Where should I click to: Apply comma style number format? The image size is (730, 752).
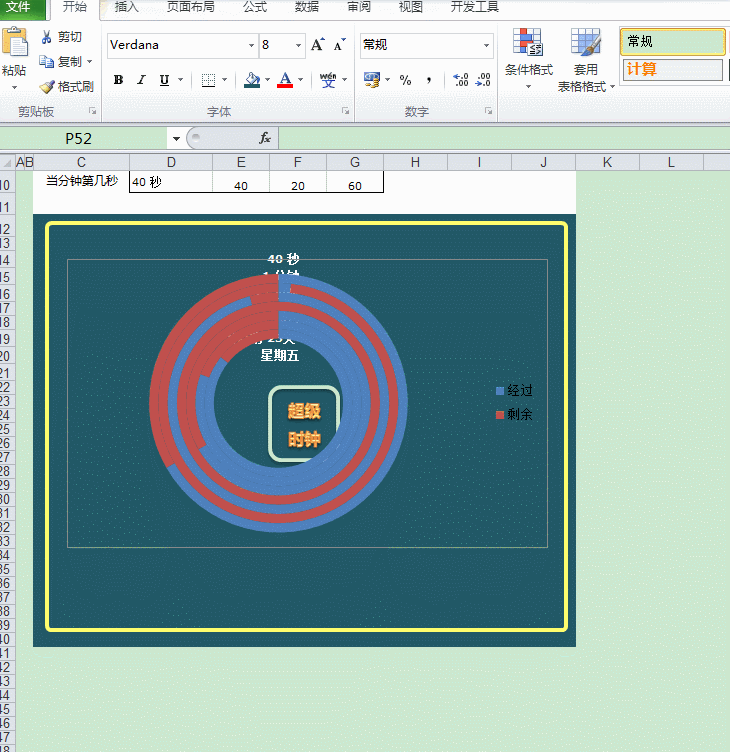(429, 80)
